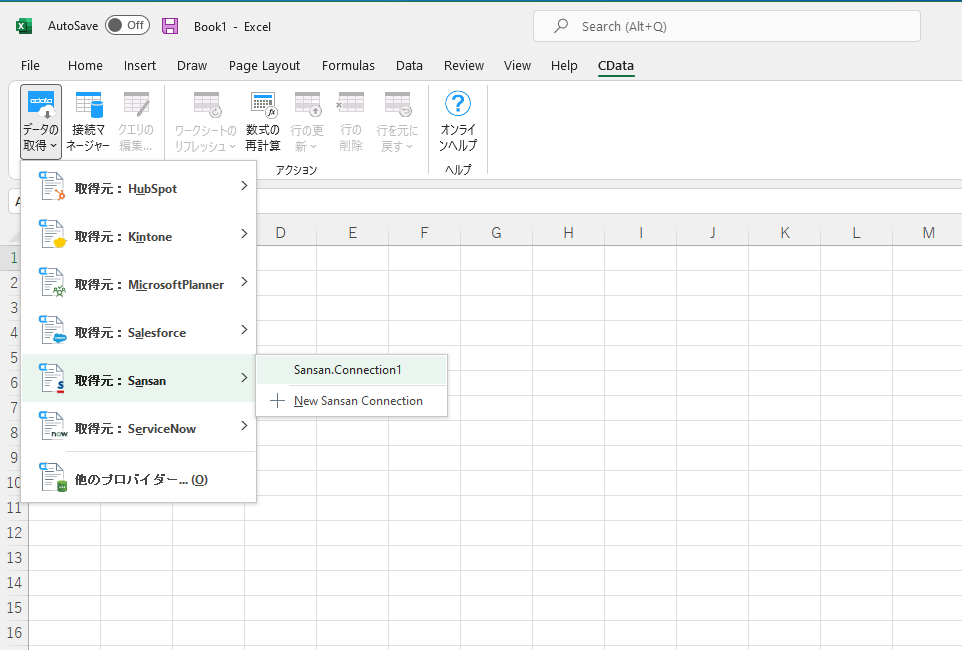Select the Kintone source icon in menu
This screenshot has height=650, width=962.
pos(52,236)
